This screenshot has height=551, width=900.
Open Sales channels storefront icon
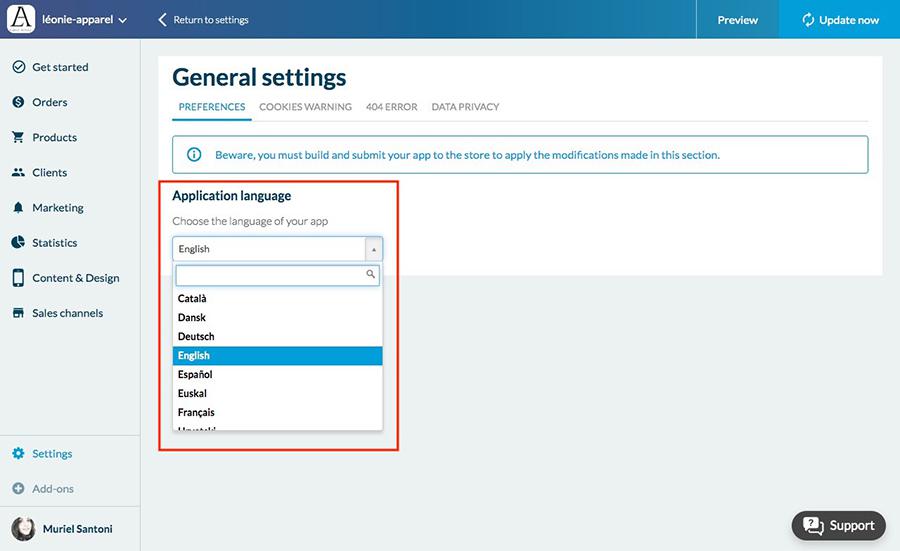tap(18, 313)
